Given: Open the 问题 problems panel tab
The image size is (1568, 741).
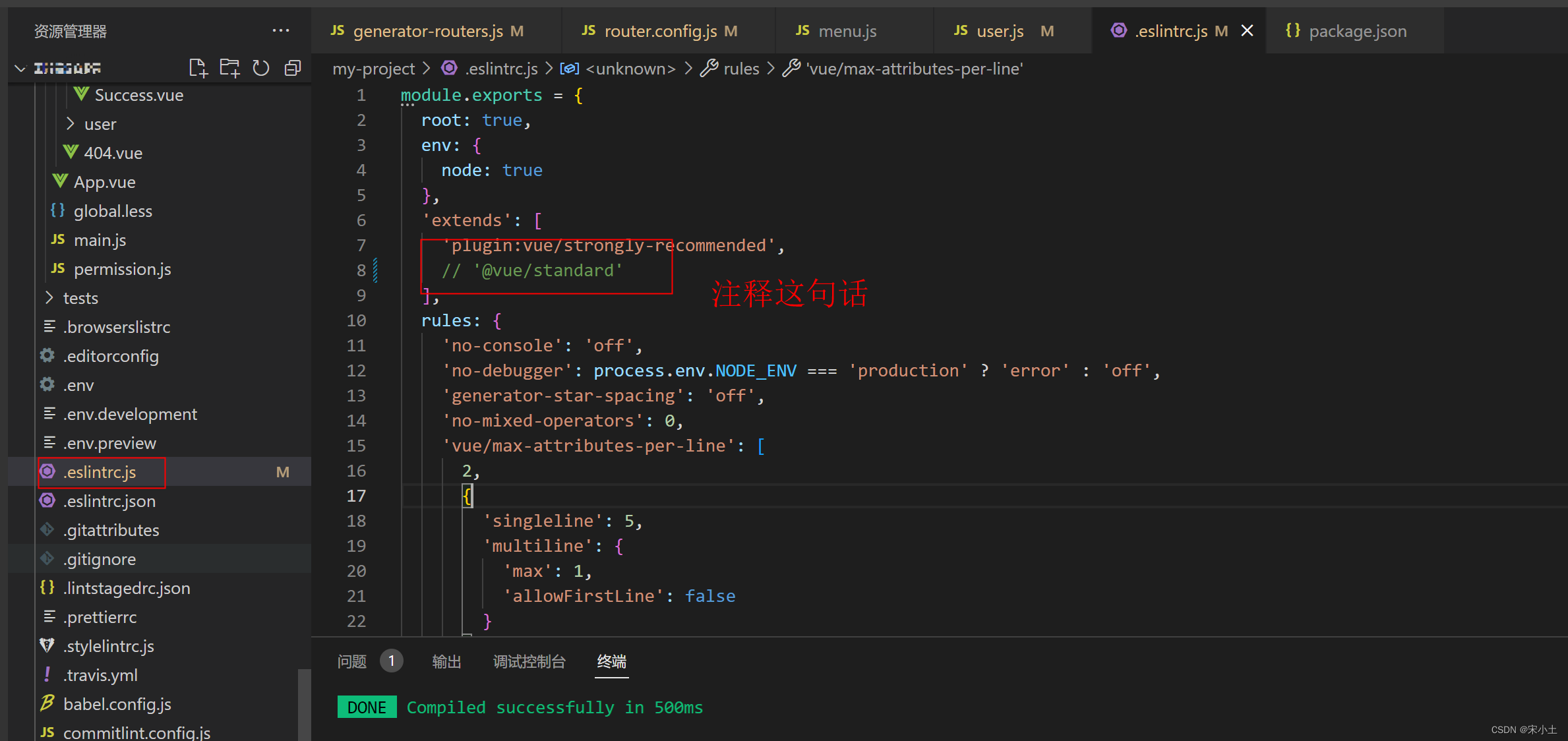Looking at the screenshot, I should tap(352, 661).
